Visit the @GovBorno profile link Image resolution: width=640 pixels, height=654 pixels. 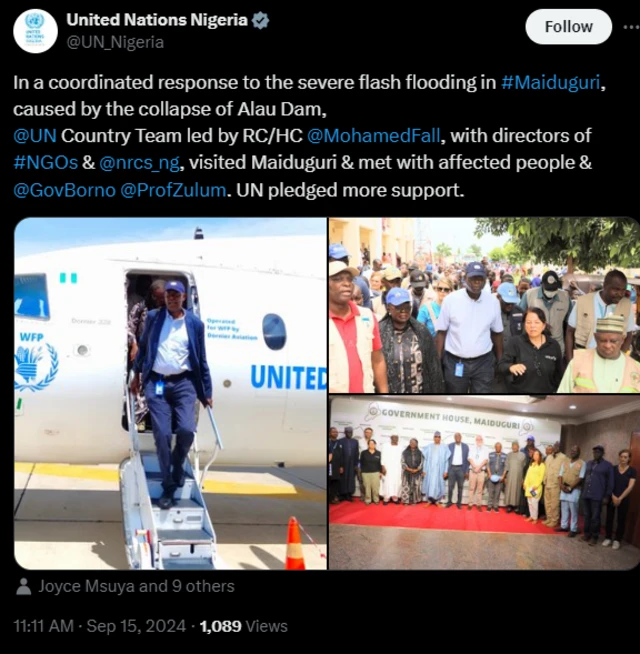point(64,190)
